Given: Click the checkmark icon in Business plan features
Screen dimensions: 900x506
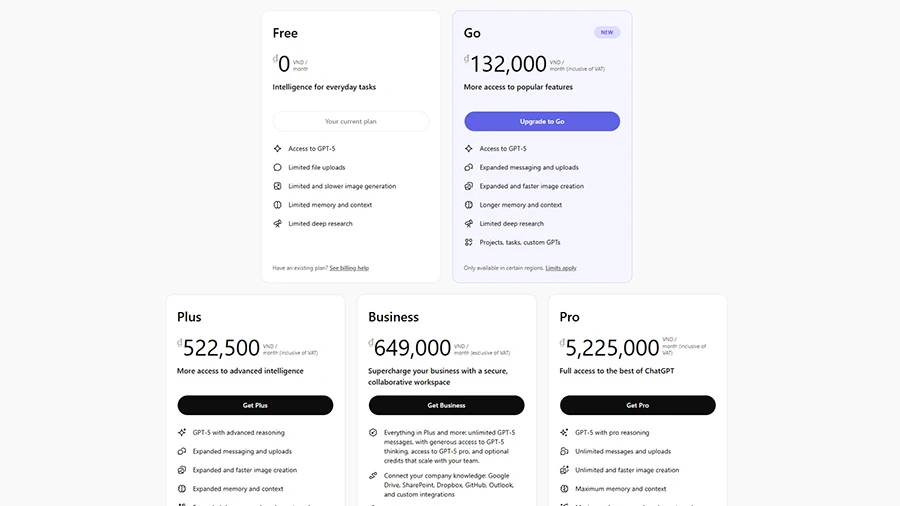Looking at the screenshot, I should click(373, 433).
